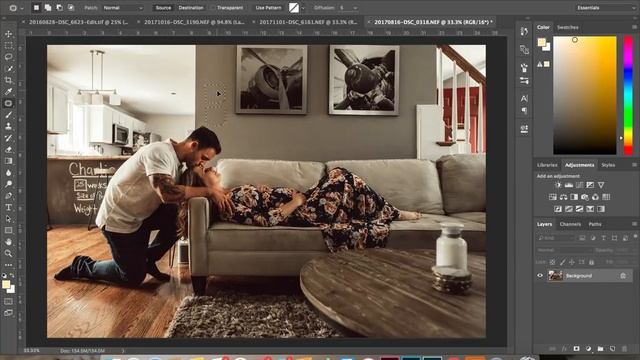Click Edit in Quick Mask Mode button
This screenshot has width=640, height=360.
pos(8,302)
